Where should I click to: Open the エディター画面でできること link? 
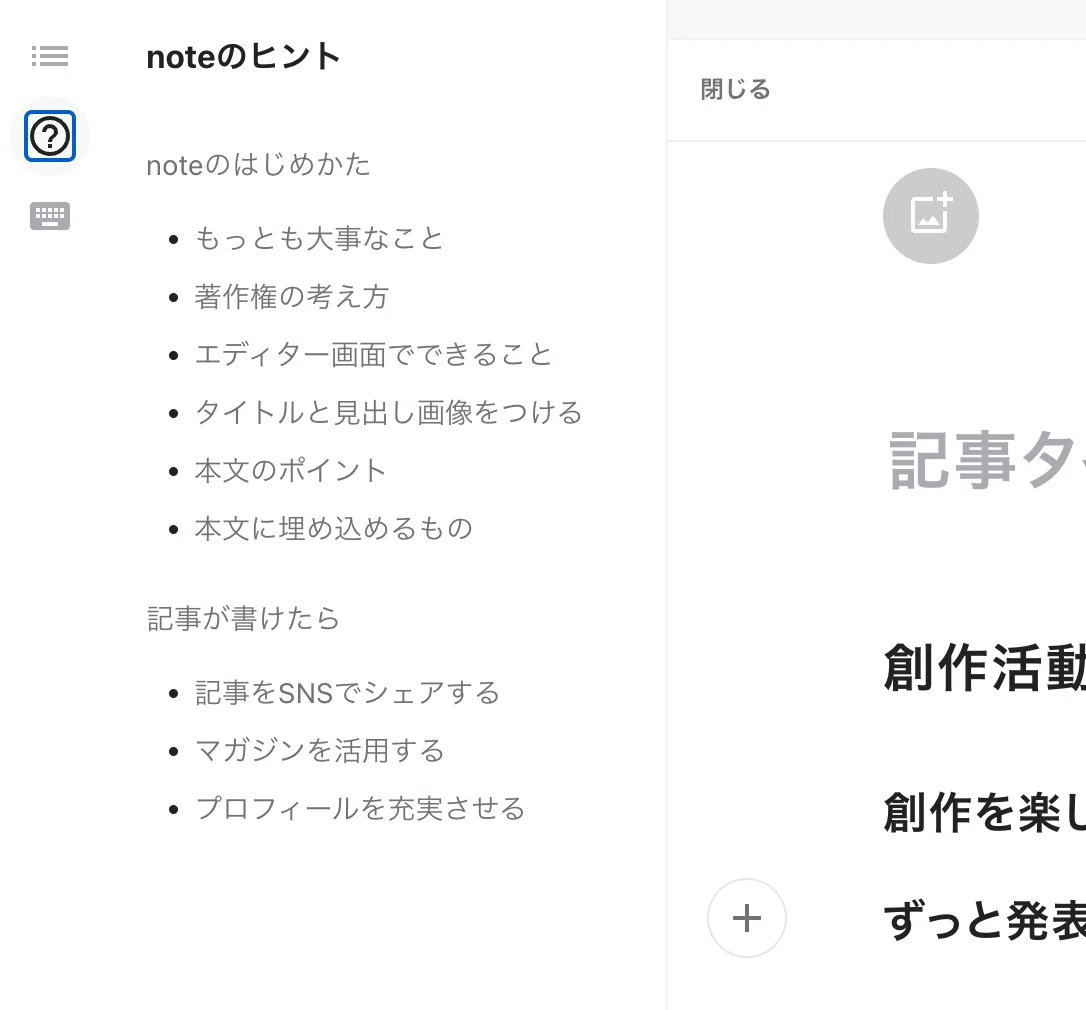(x=373, y=355)
